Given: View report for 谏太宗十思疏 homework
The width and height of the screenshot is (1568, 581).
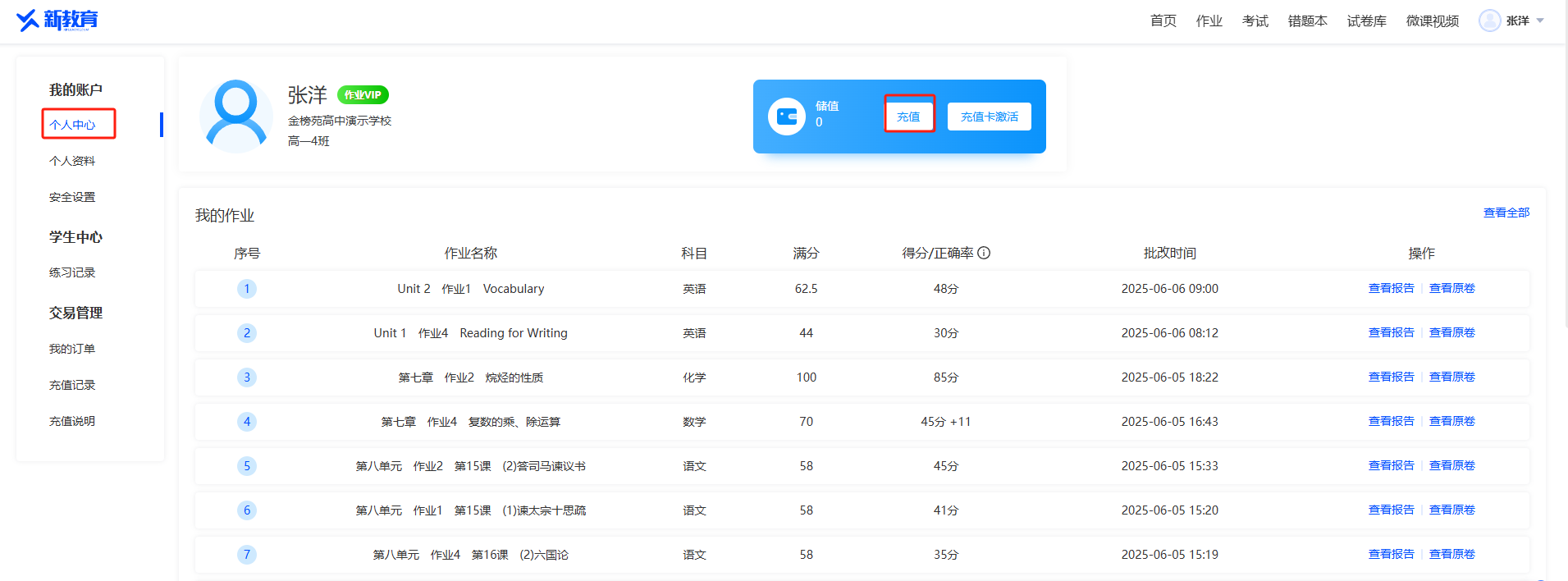Looking at the screenshot, I should [x=1391, y=510].
